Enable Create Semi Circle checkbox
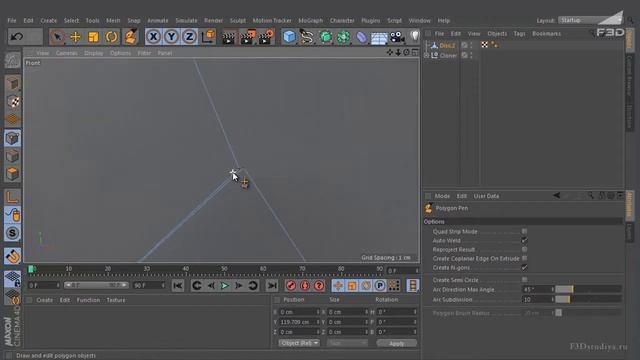640x360 pixels. tap(524, 280)
